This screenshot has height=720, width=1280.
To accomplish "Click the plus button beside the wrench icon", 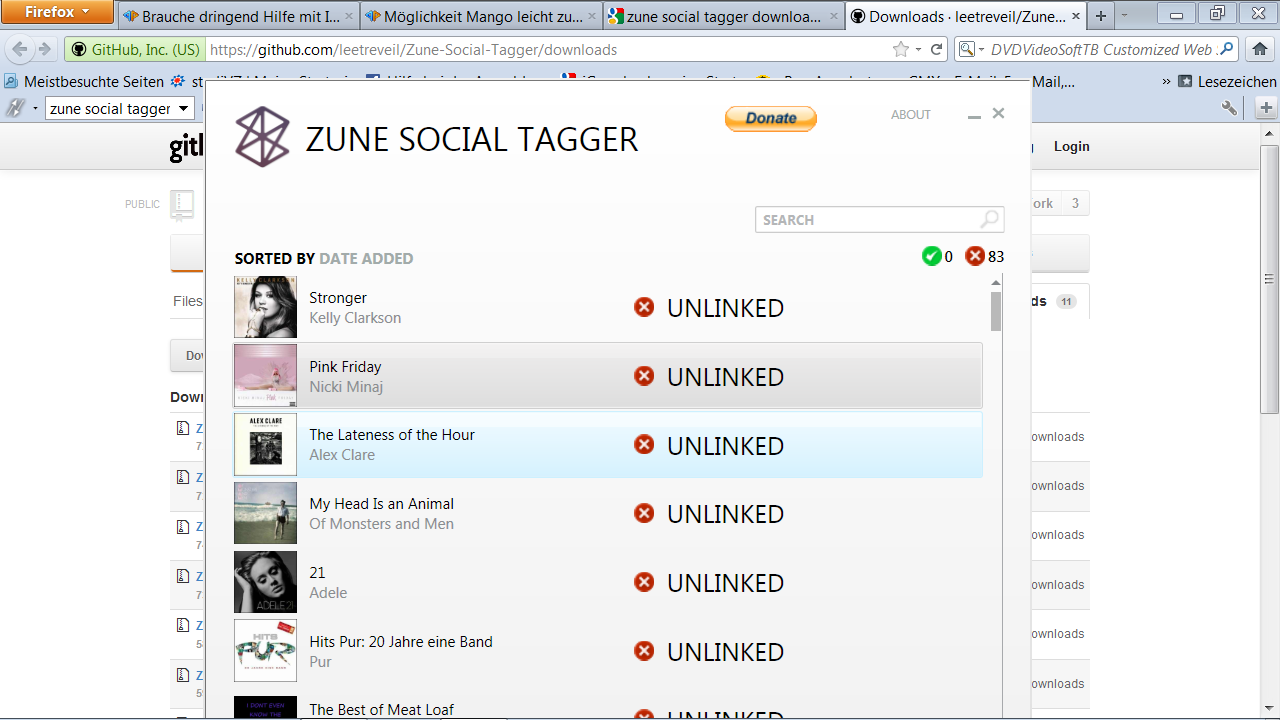I will point(1266,108).
